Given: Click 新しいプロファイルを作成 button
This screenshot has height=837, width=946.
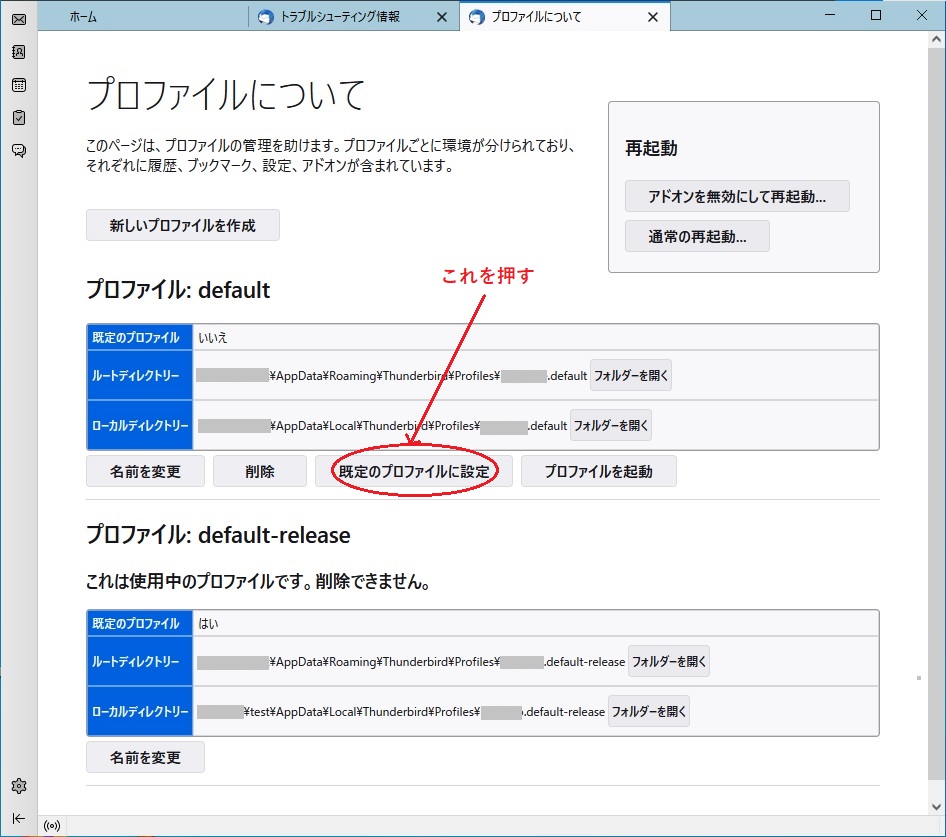Looking at the screenshot, I should pyautogui.click(x=182, y=226).
